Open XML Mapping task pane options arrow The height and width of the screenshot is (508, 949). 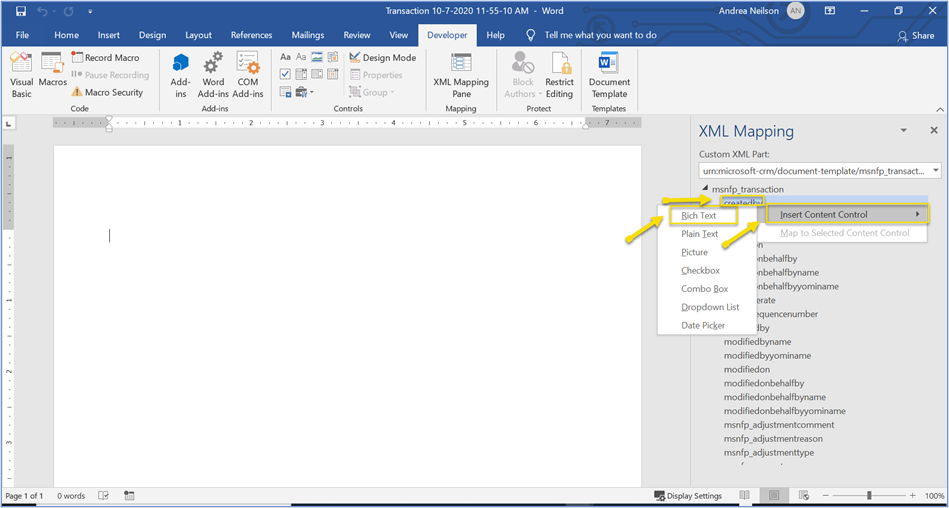[904, 131]
